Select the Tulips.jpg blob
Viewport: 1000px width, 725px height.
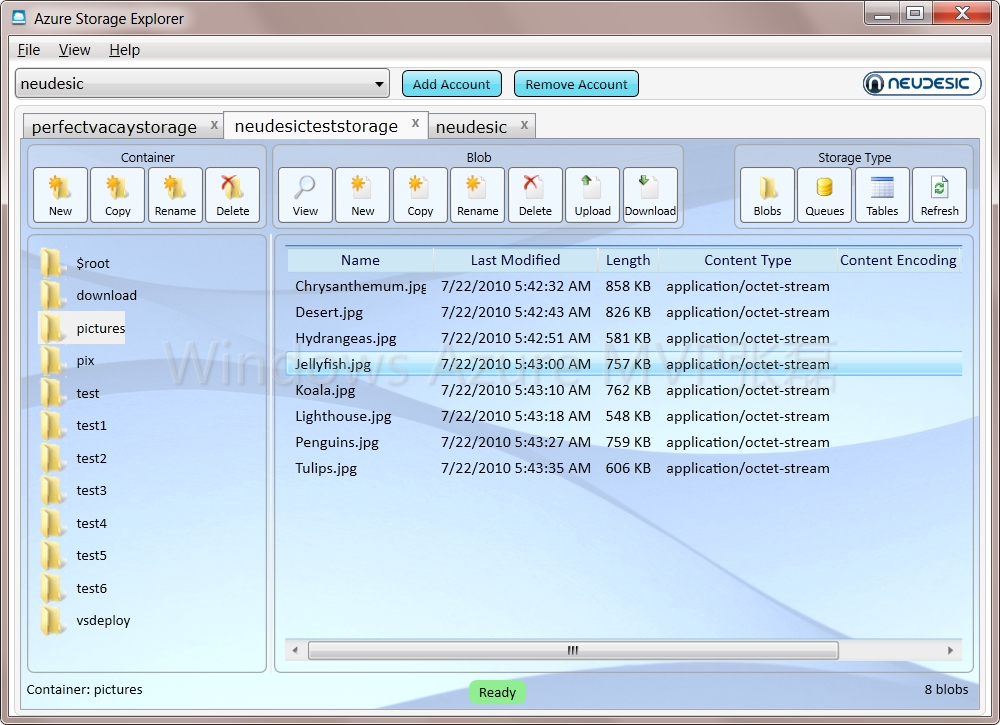[624, 468]
